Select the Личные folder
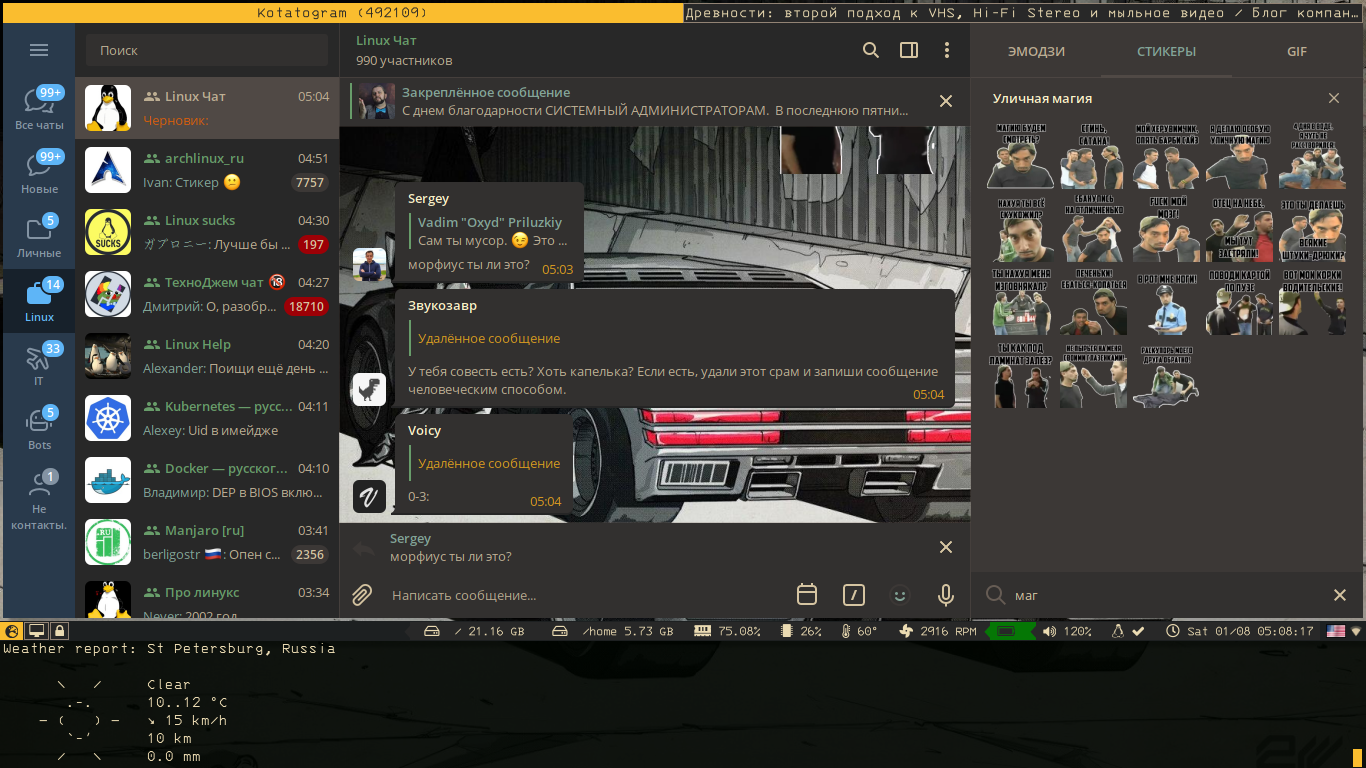Screen dimensions: 1366x768 pos(39,236)
